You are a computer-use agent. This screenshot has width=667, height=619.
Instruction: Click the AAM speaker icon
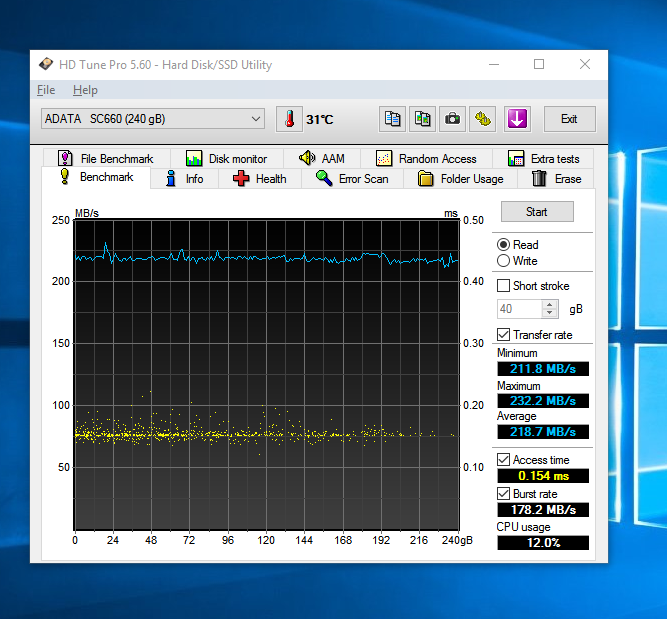[x=307, y=158]
